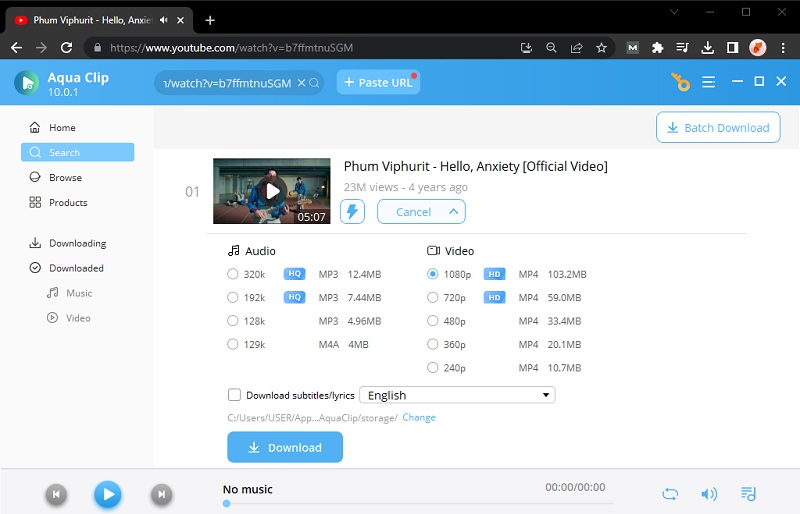Viewport: 800px width, 514px height.
Task: Toggle the browser side panel icon
Action: 733,48
